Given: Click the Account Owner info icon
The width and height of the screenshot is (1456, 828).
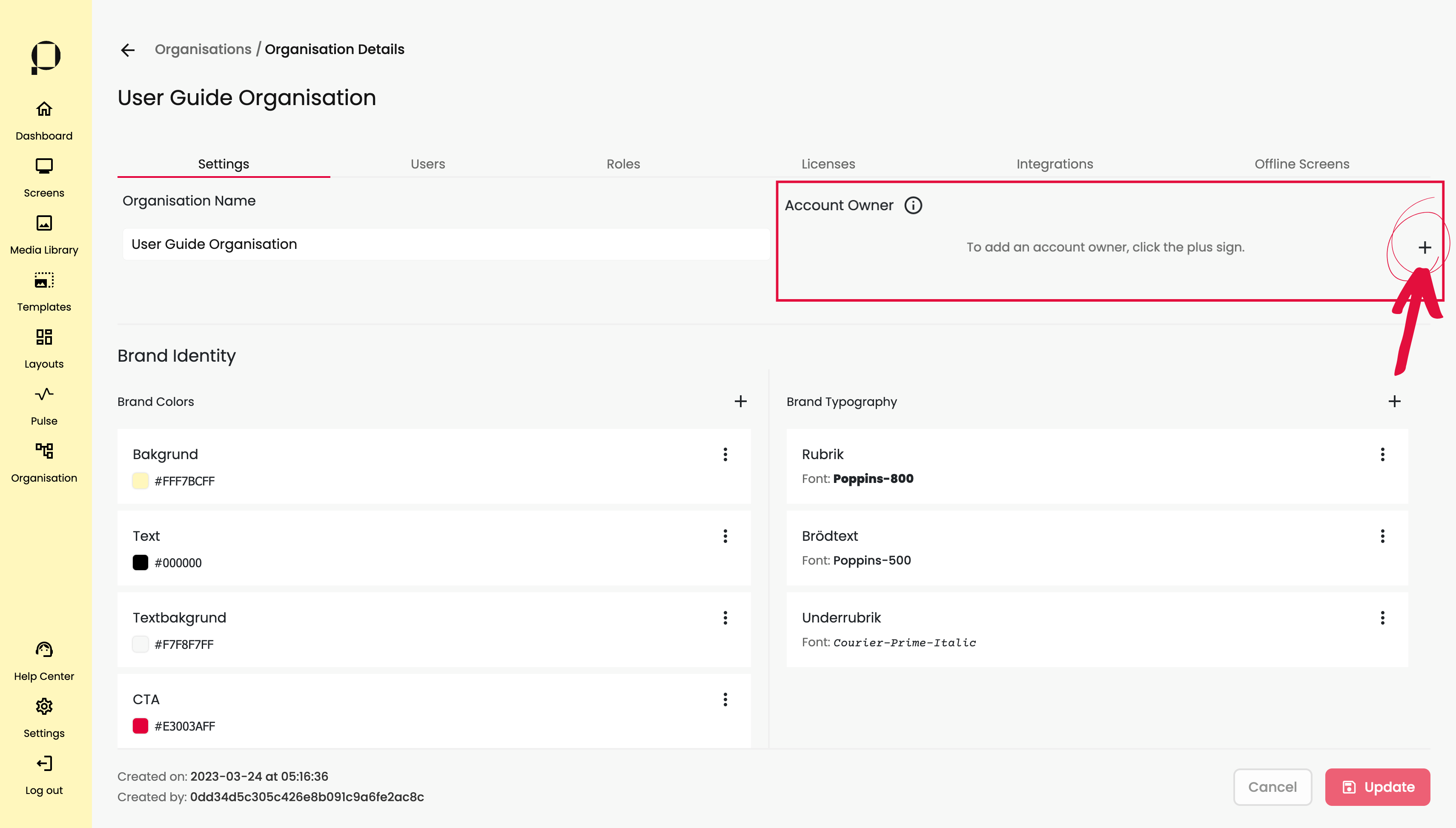Looking at the screenshot, I should click(913, 205).
